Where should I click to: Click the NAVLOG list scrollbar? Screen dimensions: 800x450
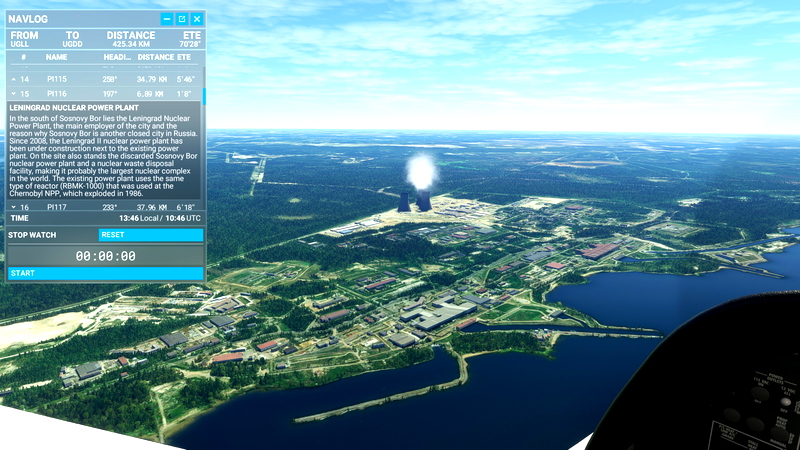coord(204,97)
